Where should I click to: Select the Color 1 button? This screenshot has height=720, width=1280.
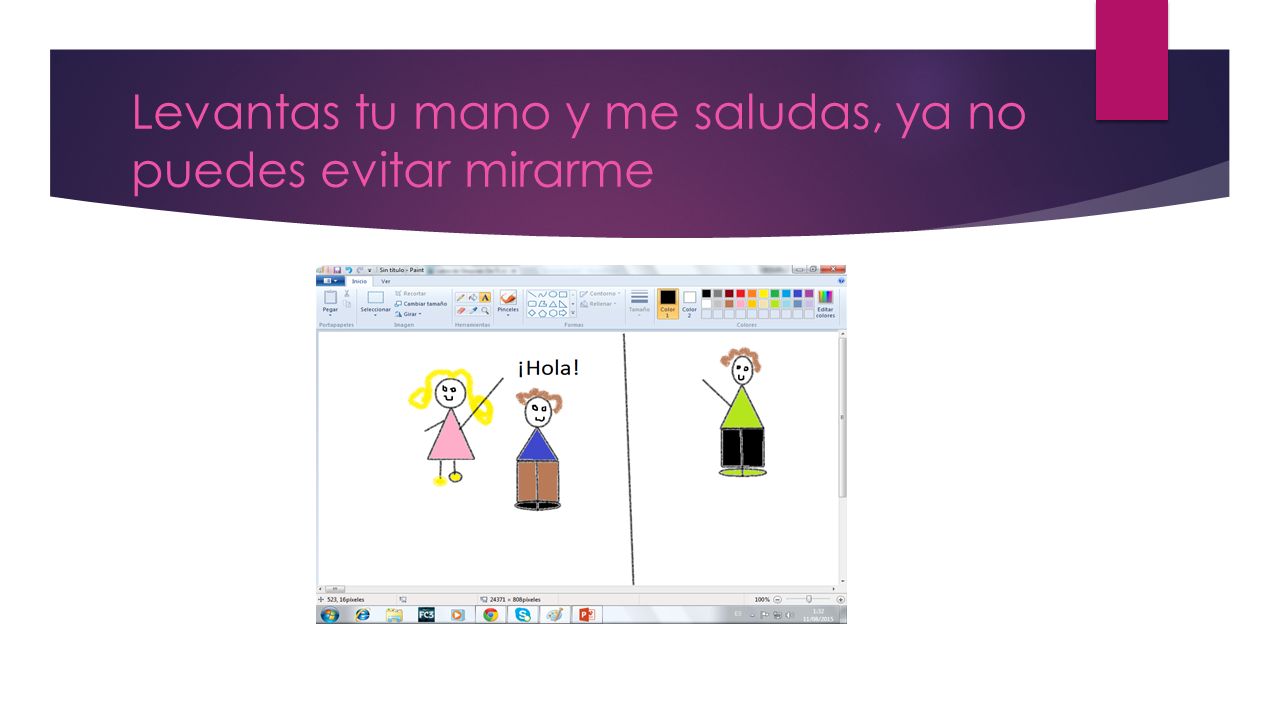(x=668, y=303)
